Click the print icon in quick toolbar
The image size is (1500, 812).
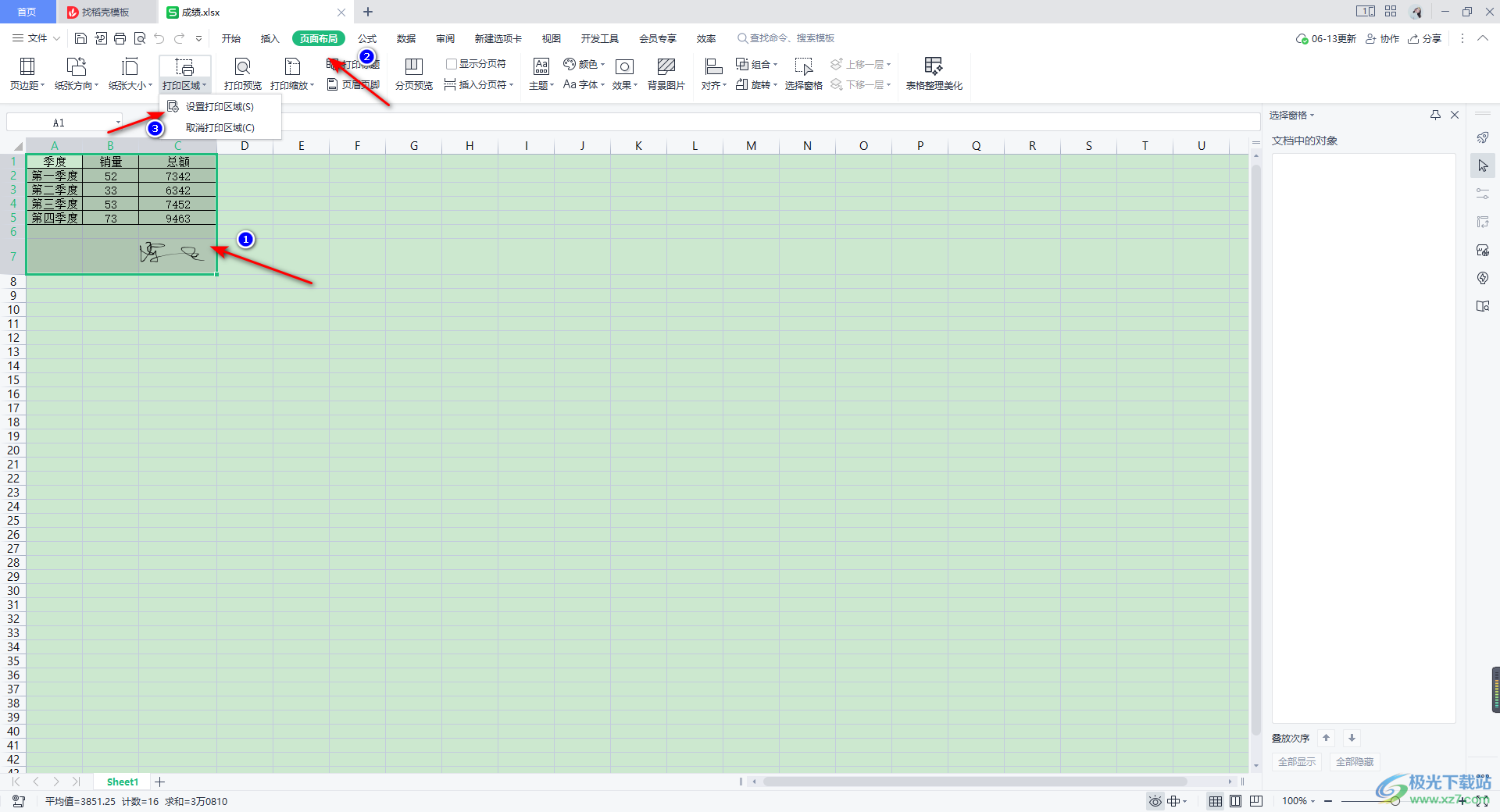pos(120,38)
